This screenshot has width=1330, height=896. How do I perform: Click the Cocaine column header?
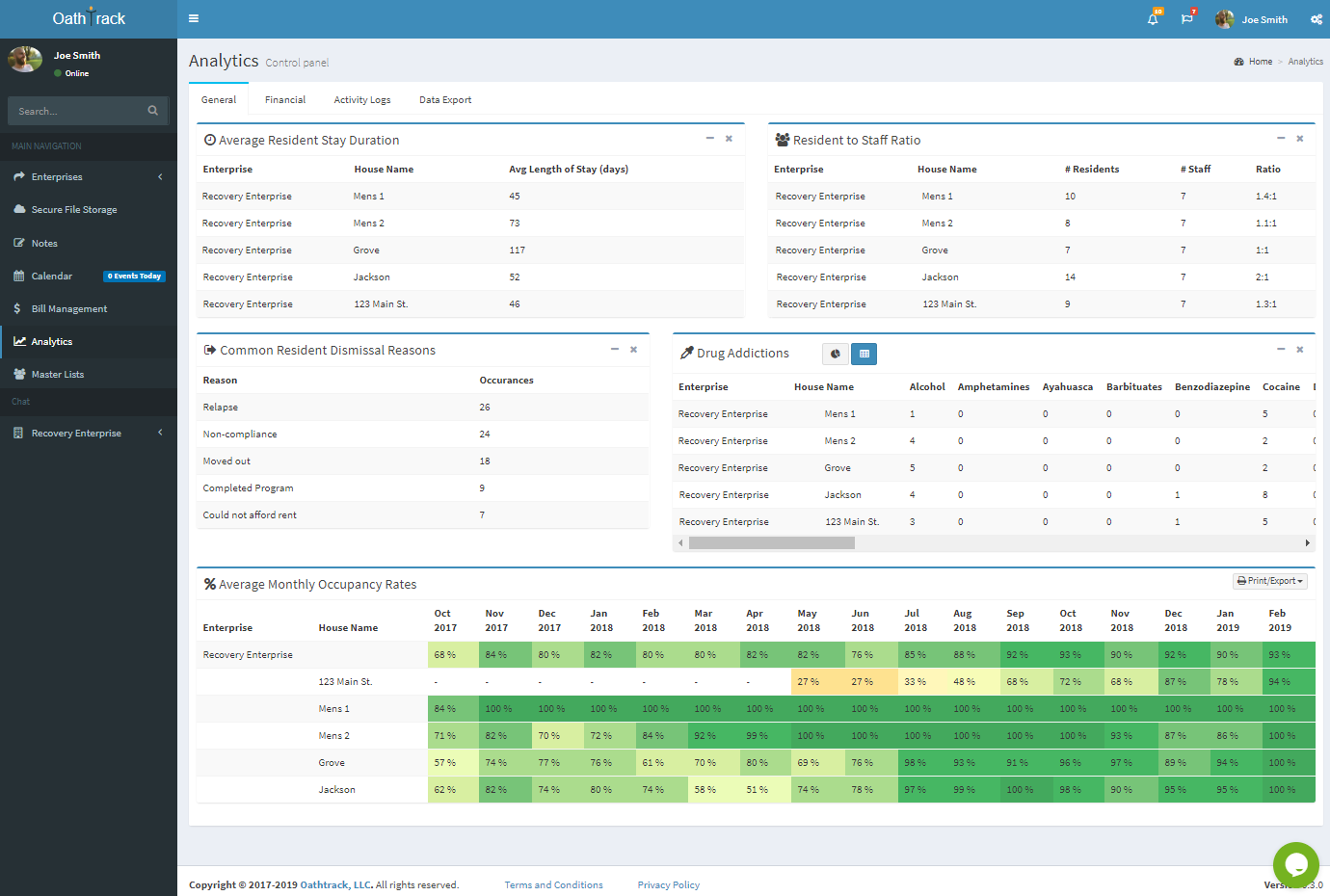coord(1282,387)
